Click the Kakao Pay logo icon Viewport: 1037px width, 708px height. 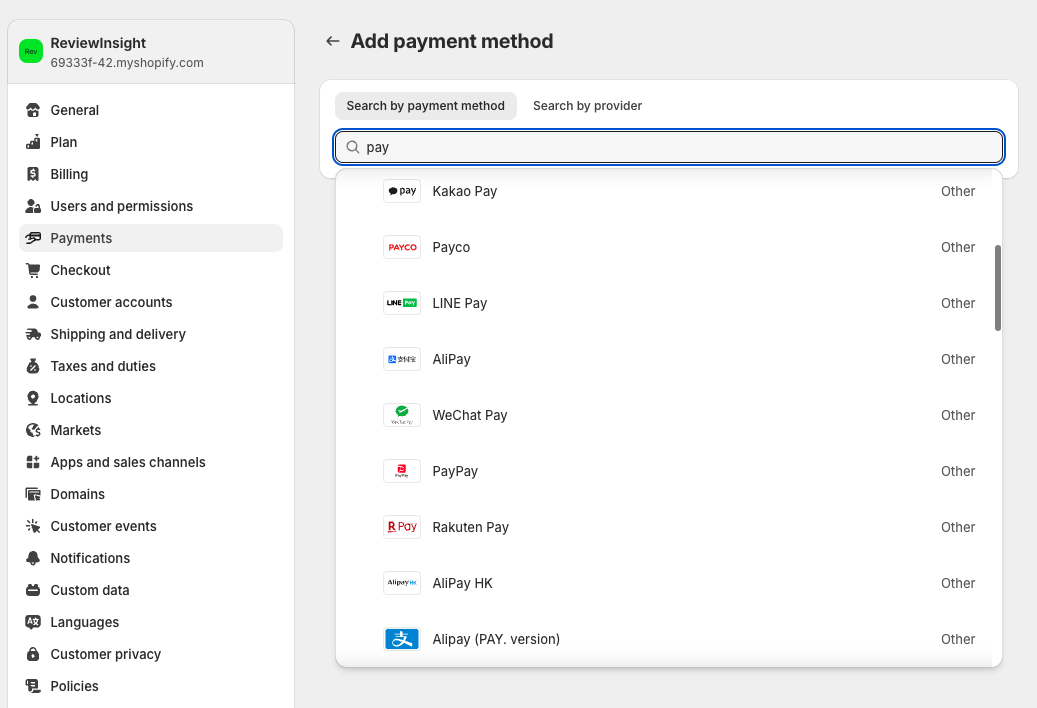(401, 190)
